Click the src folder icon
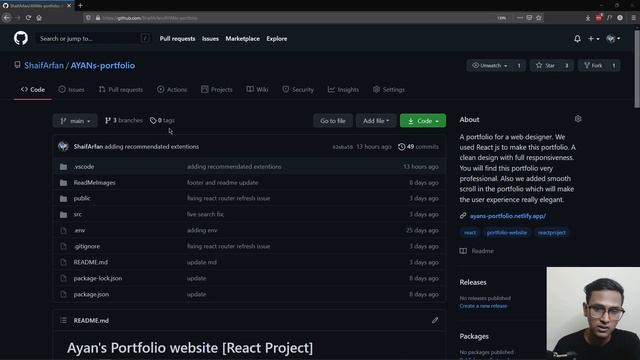Viewport: 640px width, 360px height. [63, 214]
